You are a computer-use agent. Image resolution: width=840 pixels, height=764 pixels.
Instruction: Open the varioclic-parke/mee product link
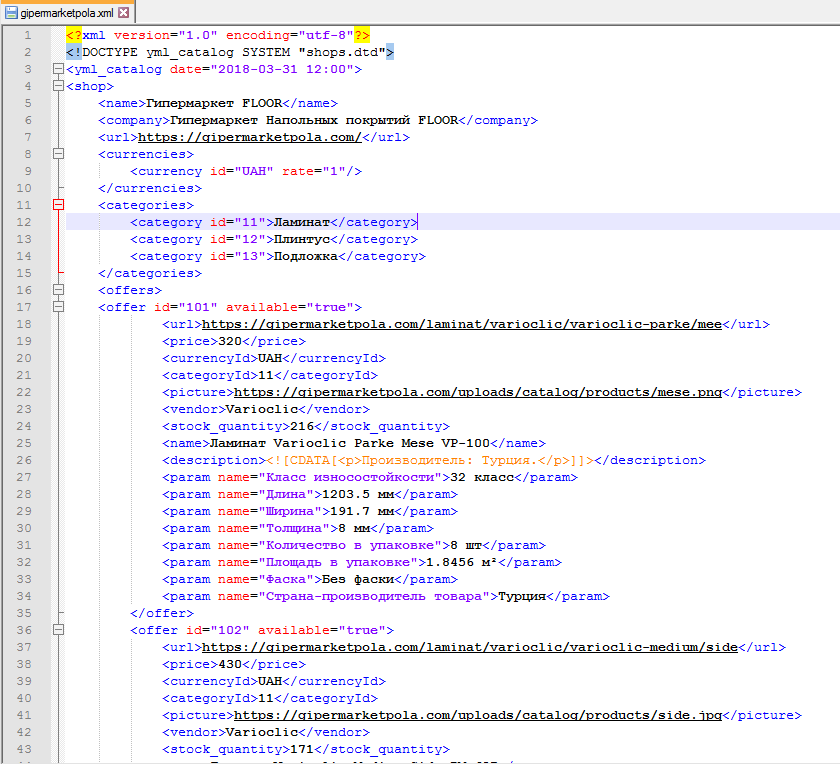click(462, 324)
